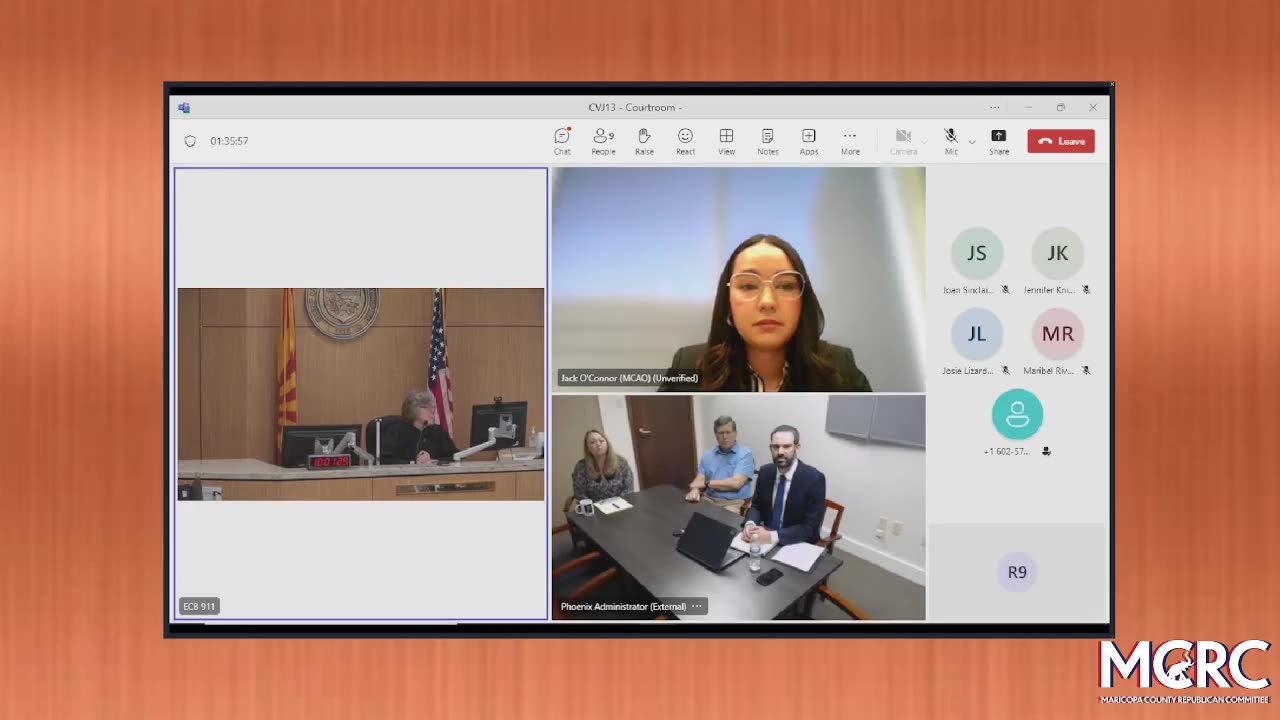Click the meeting timer 01:35:57
Screen dimensions: 1280x720
pyautogui.click(x=229, y=141)
